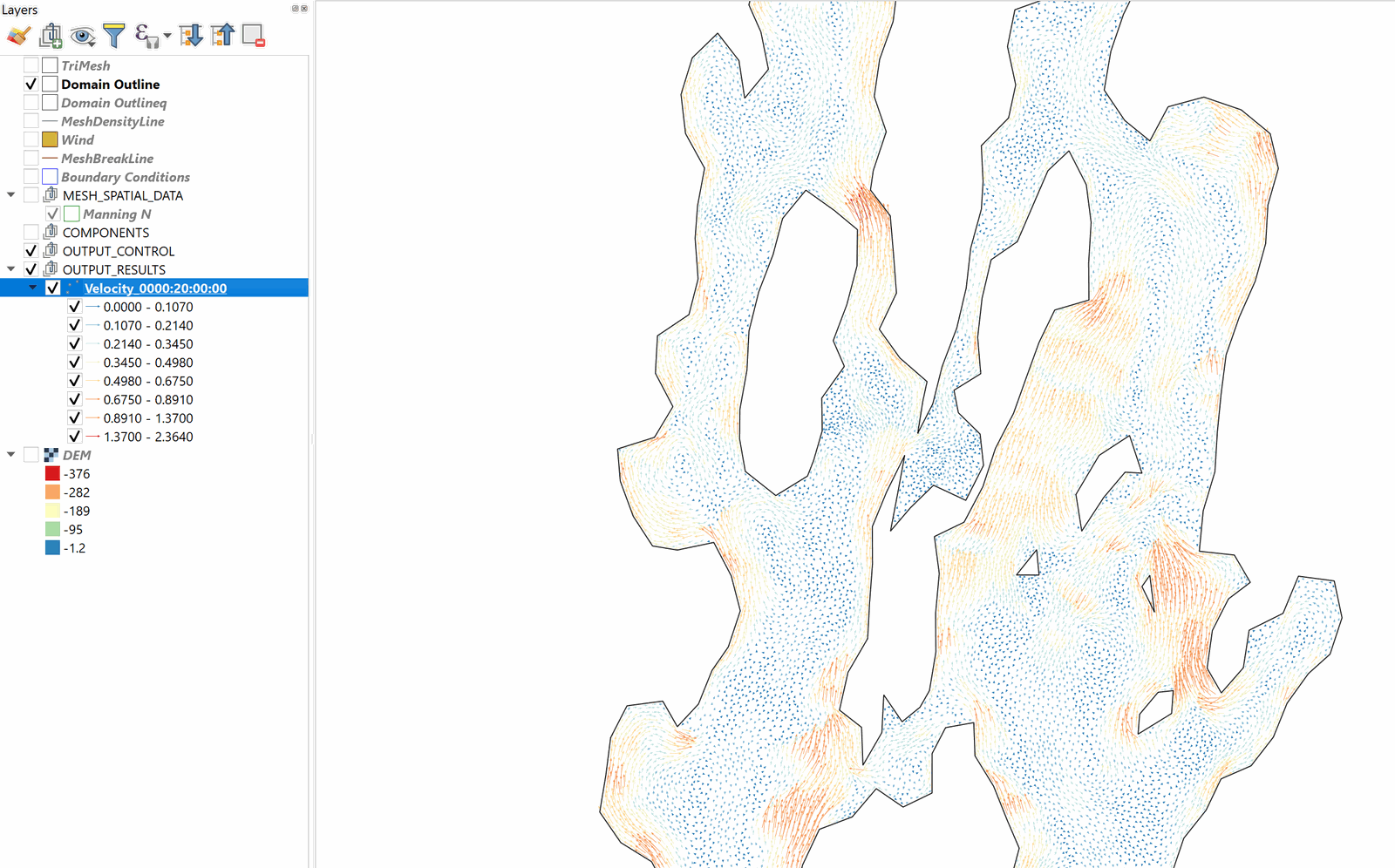Click the red -376 DEM color swatch
Screen dimensions: 1395x868
pyautogui.click(x=52, y=474)
